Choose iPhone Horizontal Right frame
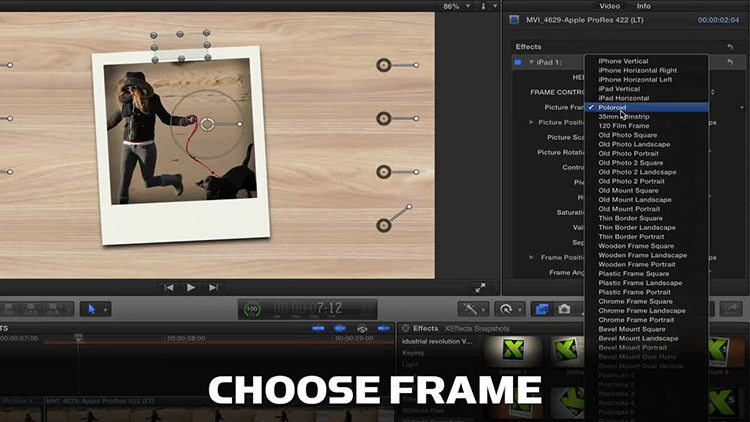Screen dimensions: 750x422 click(x=637, y=70)
